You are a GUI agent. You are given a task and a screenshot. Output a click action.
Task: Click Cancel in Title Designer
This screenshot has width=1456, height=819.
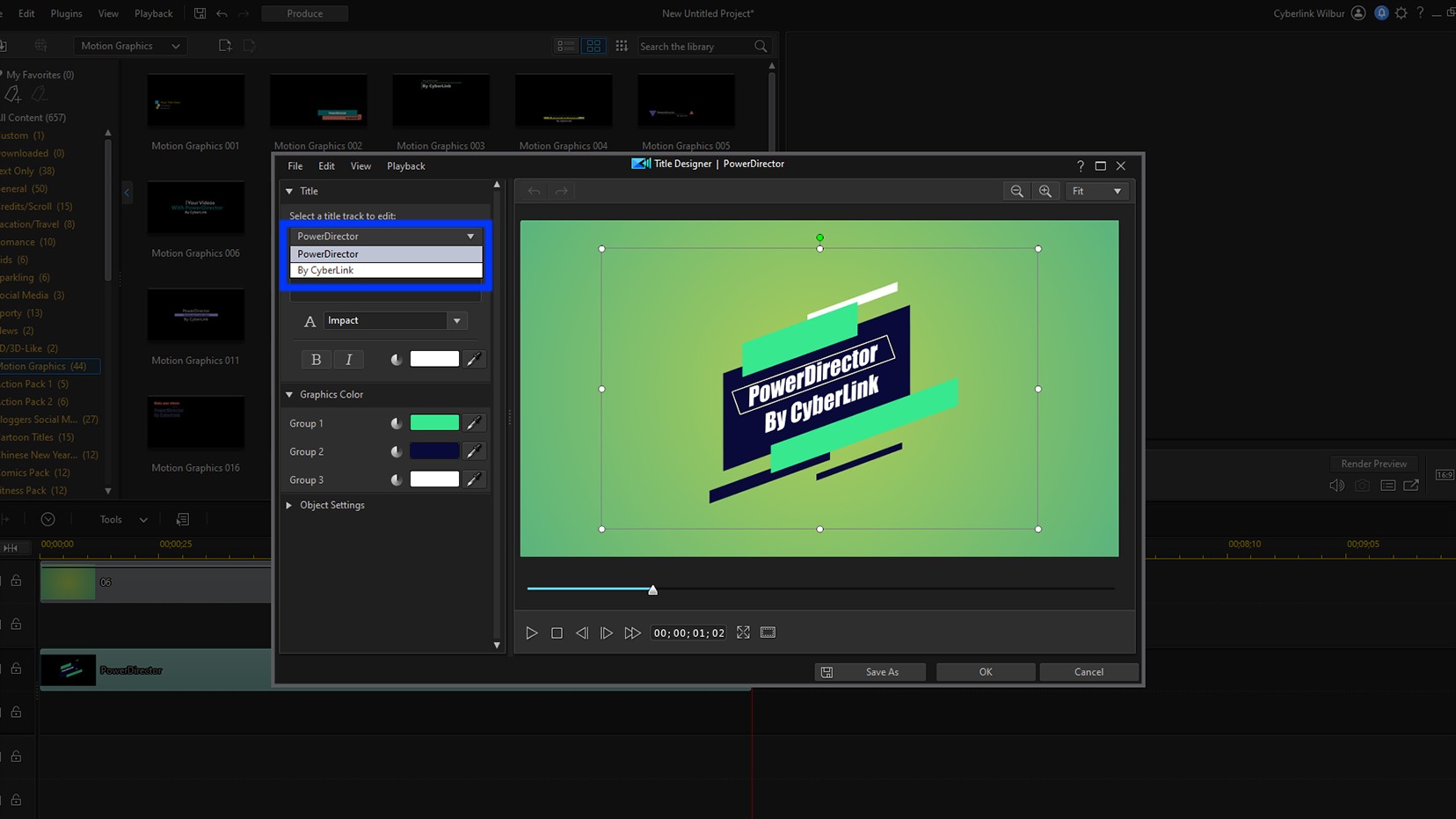coord(1088,672)
